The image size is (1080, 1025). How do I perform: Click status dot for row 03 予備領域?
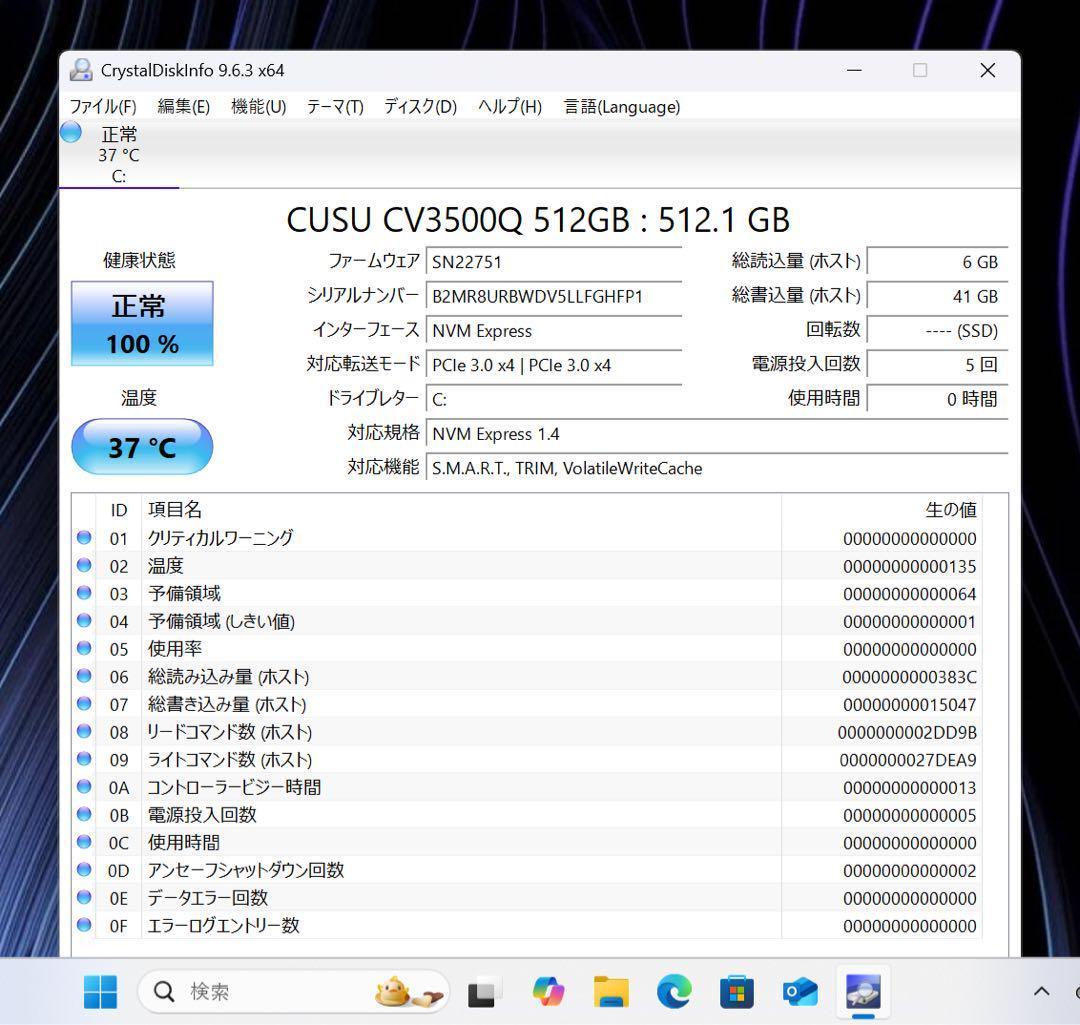coord(84,592)
